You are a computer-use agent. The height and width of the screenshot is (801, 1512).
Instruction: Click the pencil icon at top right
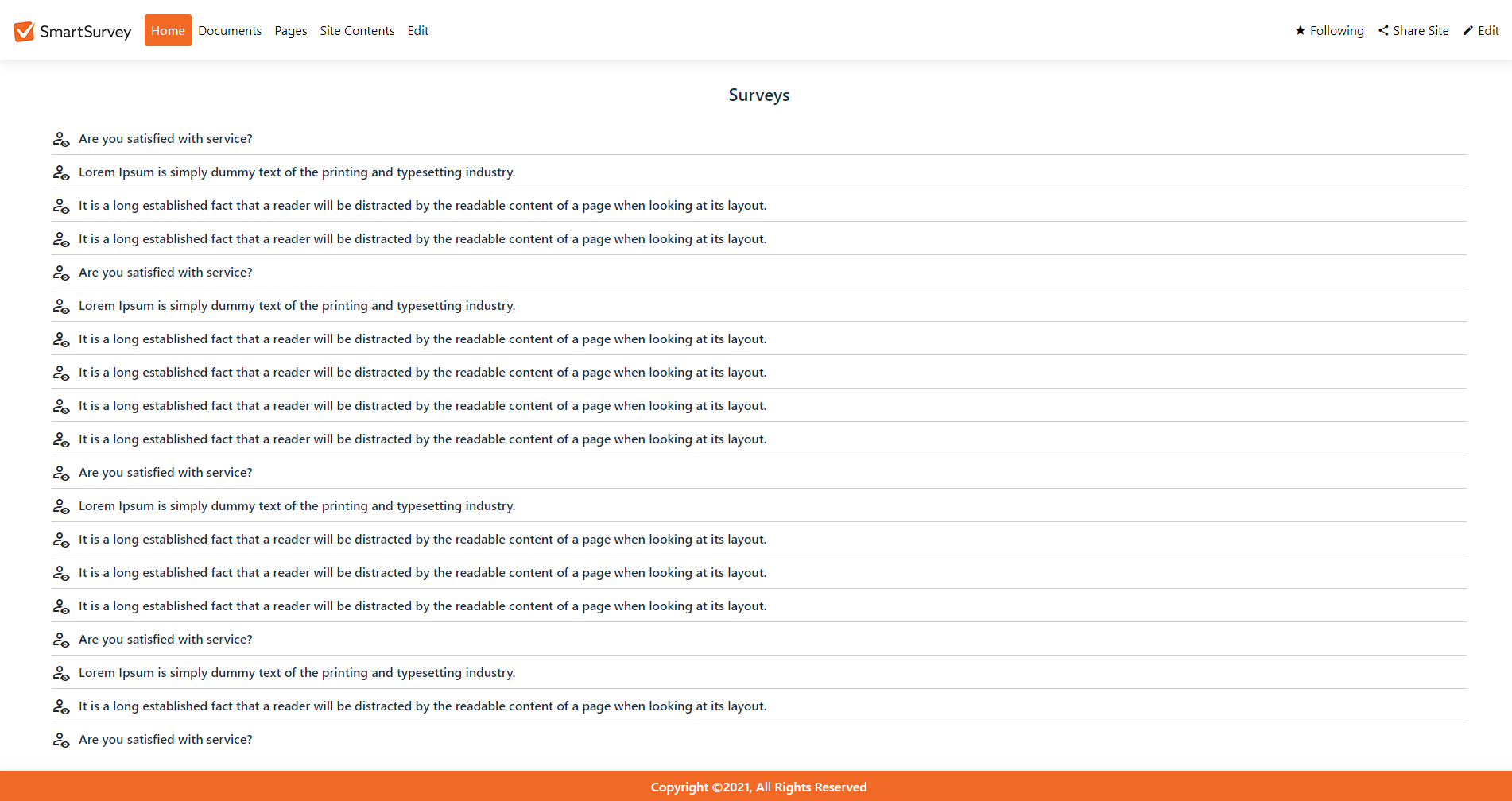point(1468,30)
